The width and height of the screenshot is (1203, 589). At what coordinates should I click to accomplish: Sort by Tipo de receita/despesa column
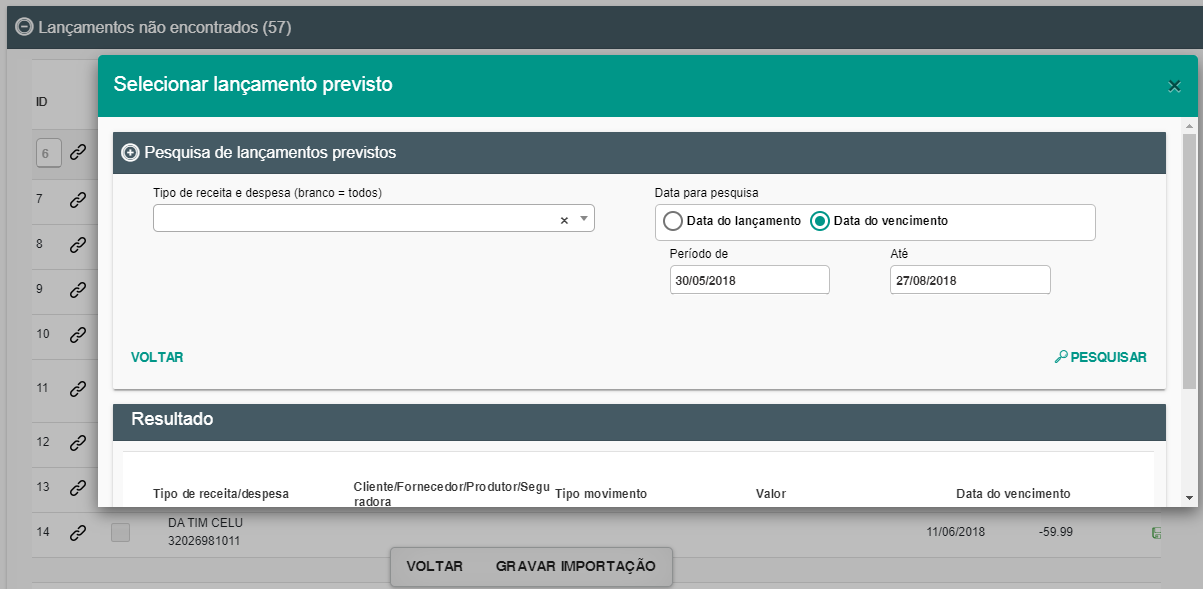[x=221, y=494]
